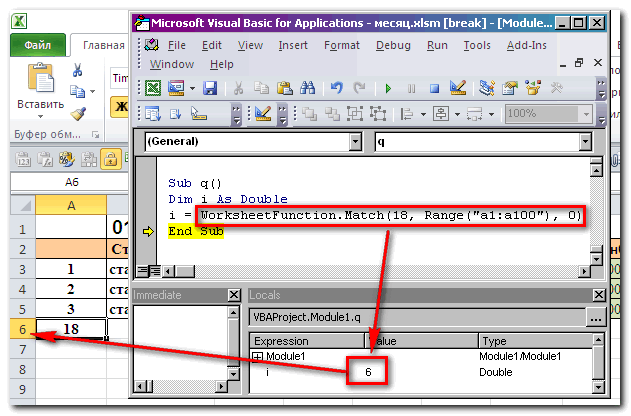
Task: Expand Module1 node in Locals window
Action: 257,356
